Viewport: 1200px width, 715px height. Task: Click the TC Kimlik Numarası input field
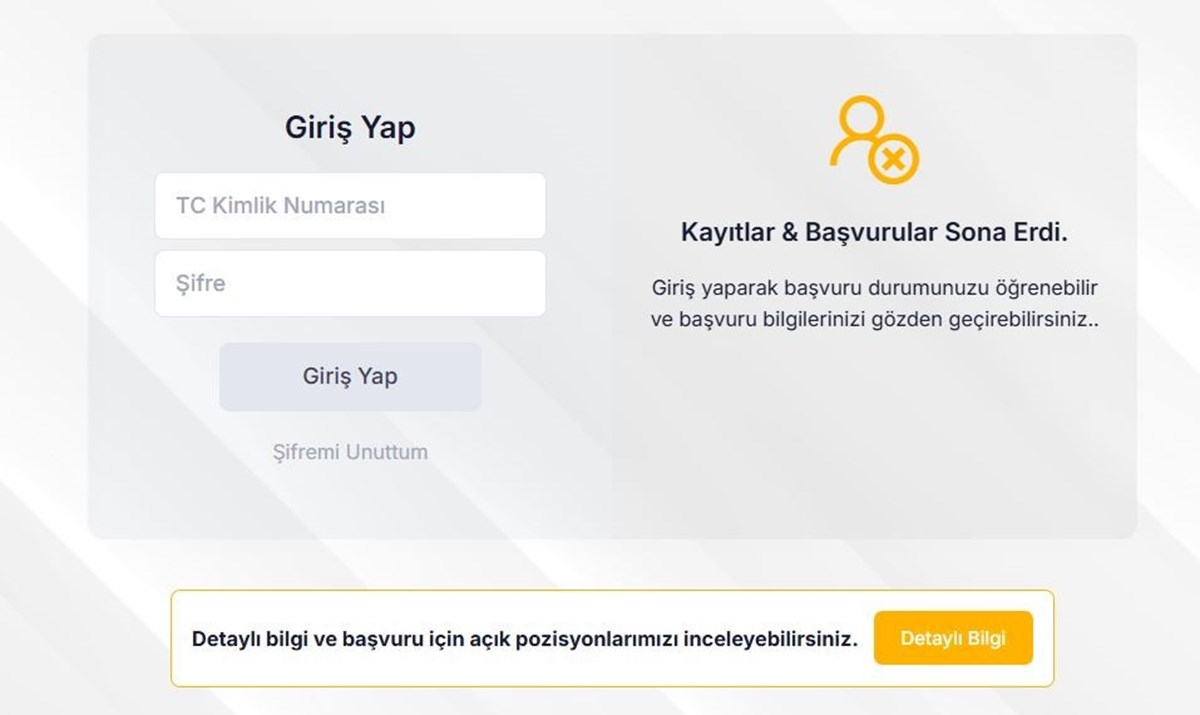(x=350, y=206)
